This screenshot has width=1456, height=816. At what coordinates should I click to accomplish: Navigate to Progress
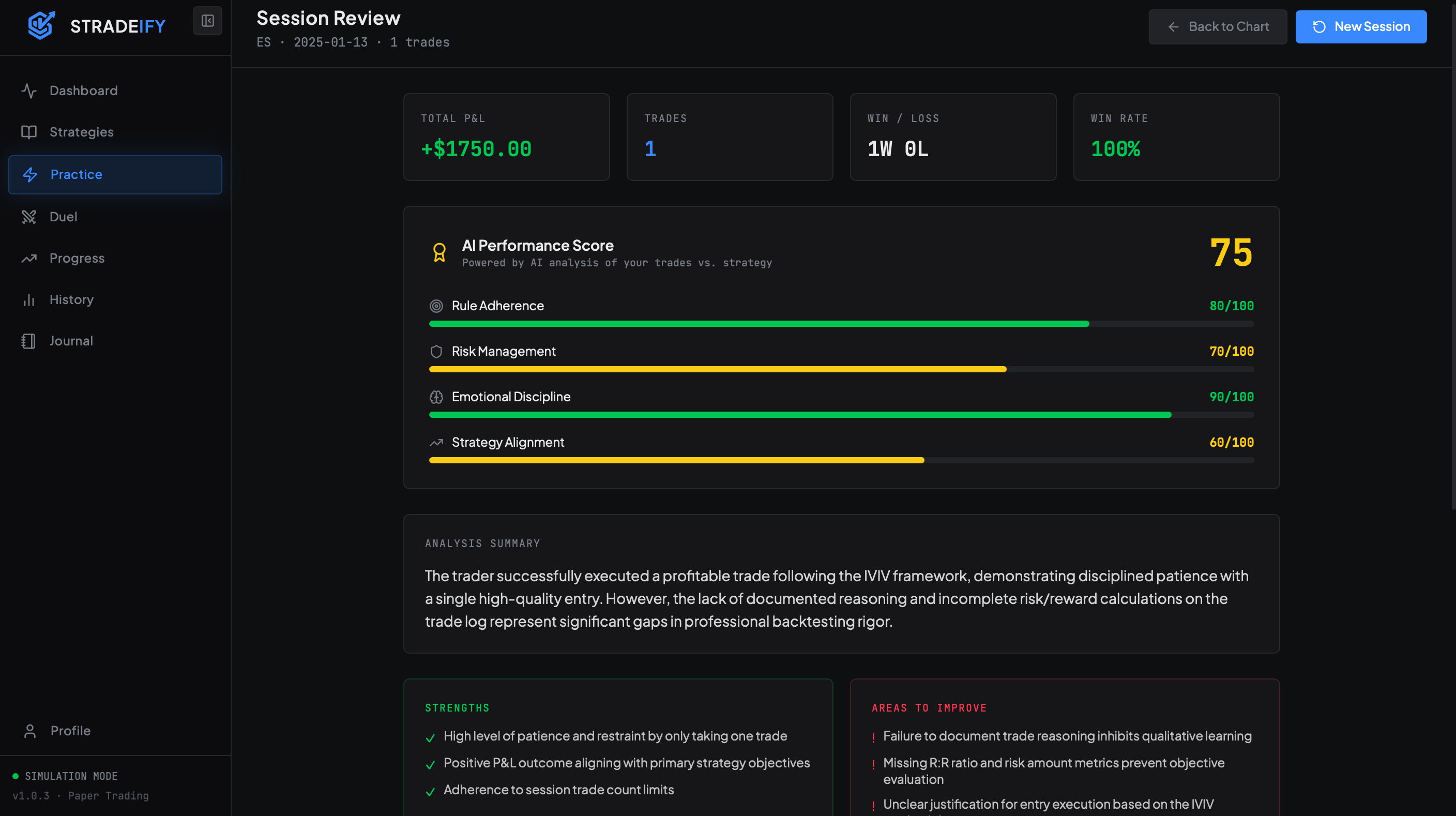115,258
